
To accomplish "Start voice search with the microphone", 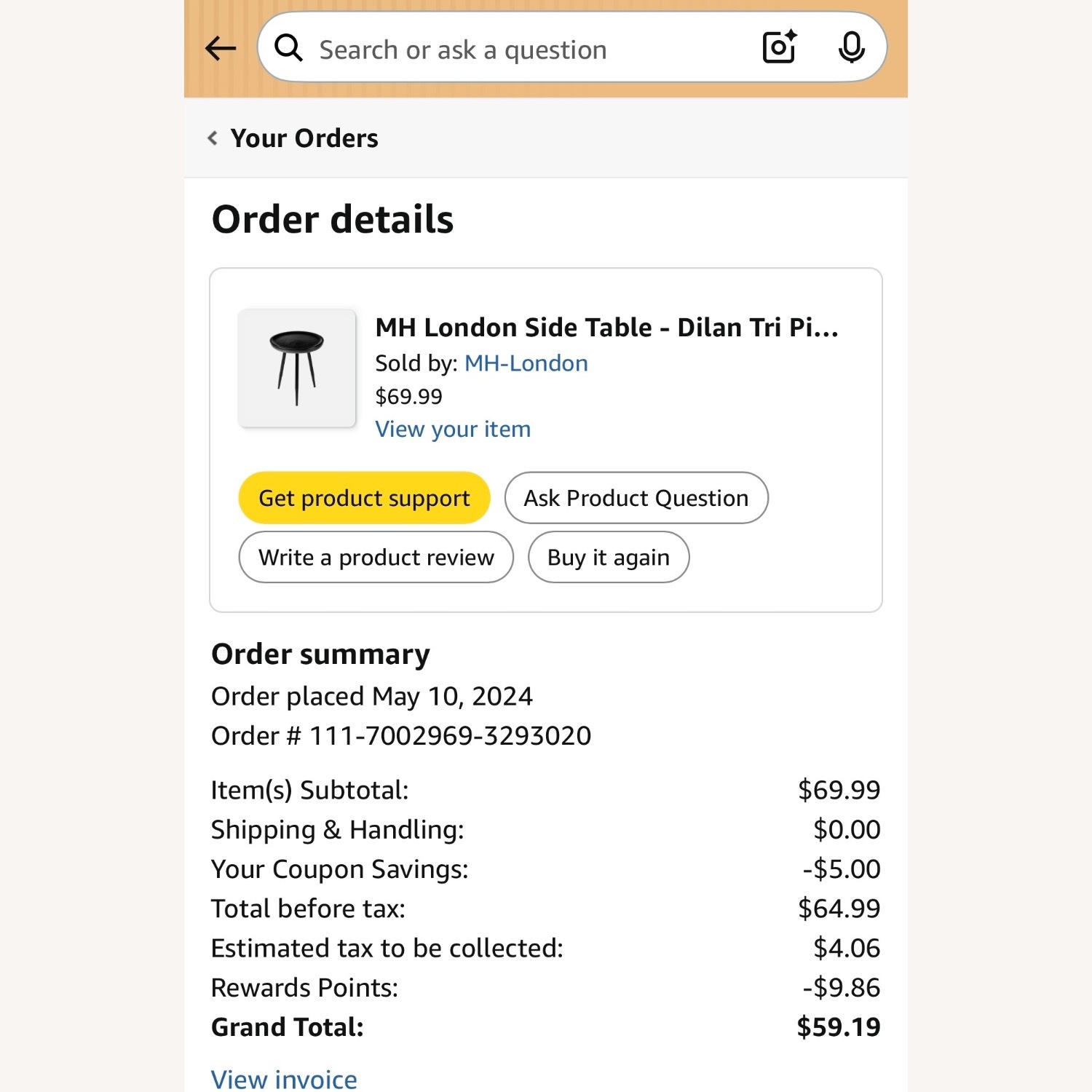I will (x=851, y=48).
